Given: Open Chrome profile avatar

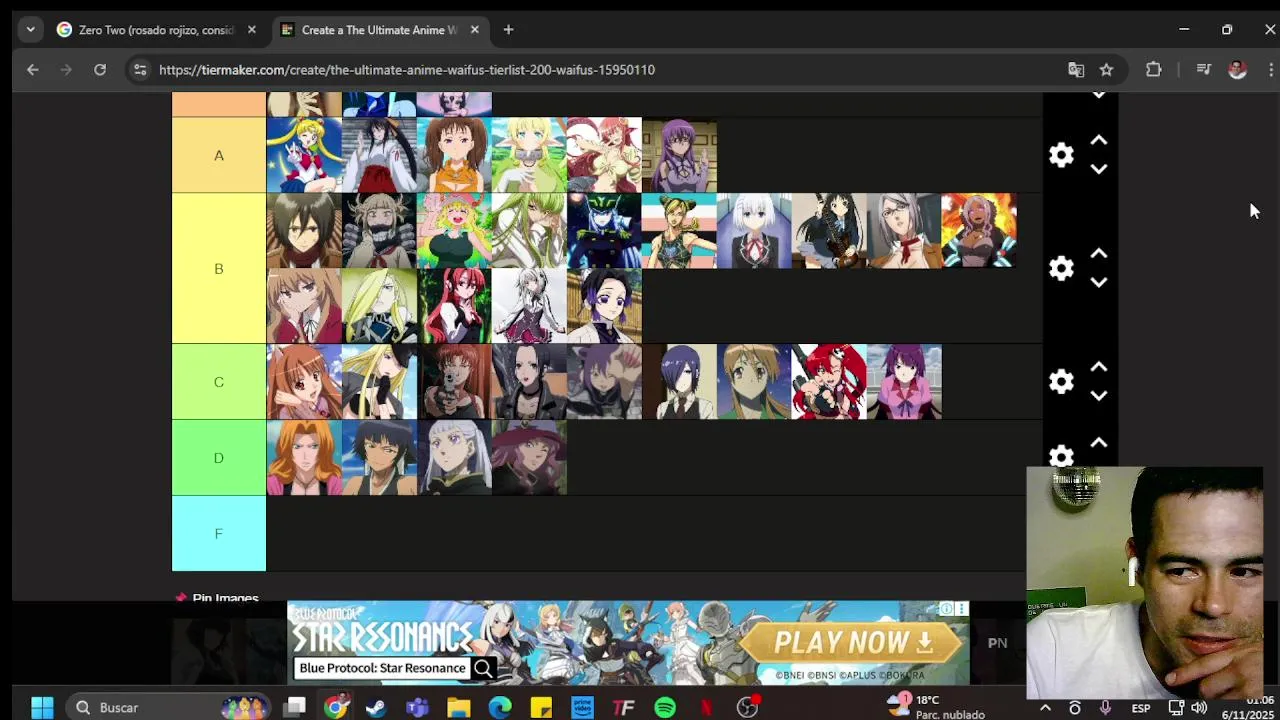Looking at the screenshot, I should (x=1237, y=69).
